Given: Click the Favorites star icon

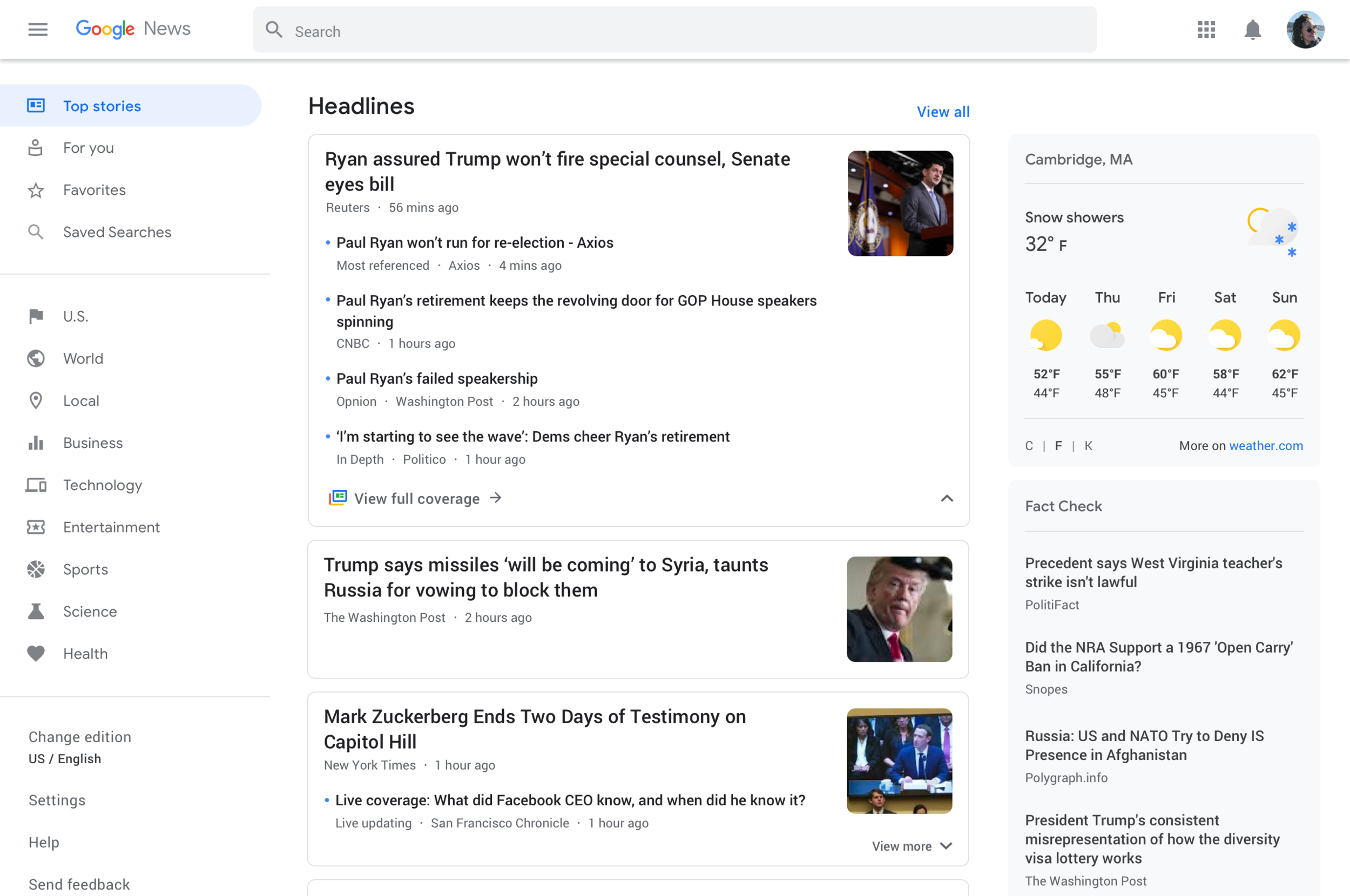Looking at the screenshot, I should pyautogui.click(x=36, y=191).
